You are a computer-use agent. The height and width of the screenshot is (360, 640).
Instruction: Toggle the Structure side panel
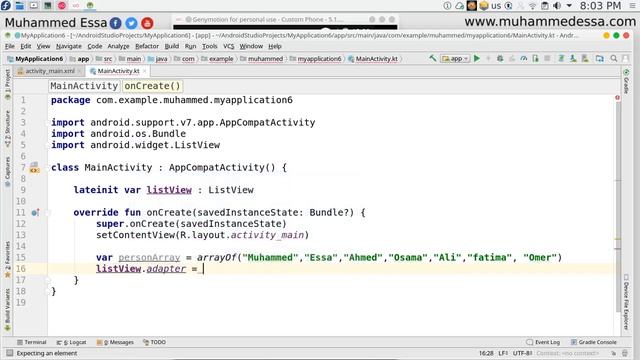click(7, 128)
